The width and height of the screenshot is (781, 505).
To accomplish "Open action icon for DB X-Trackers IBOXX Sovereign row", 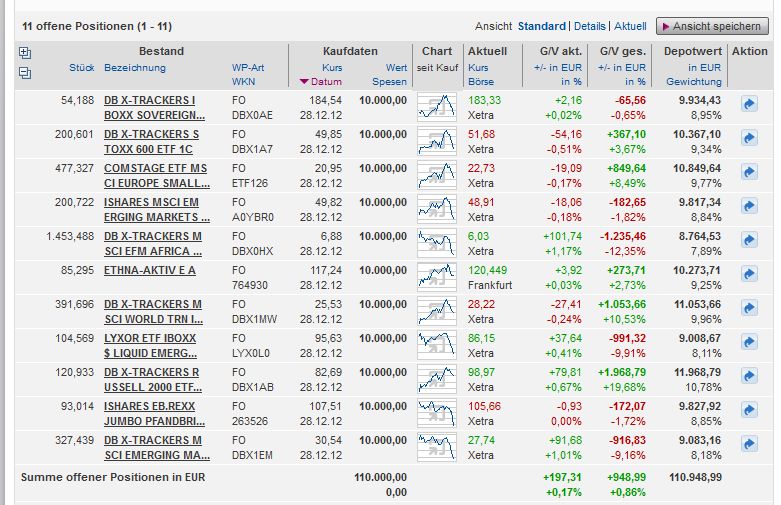I will pyautogui.click(x=749, y=105).
